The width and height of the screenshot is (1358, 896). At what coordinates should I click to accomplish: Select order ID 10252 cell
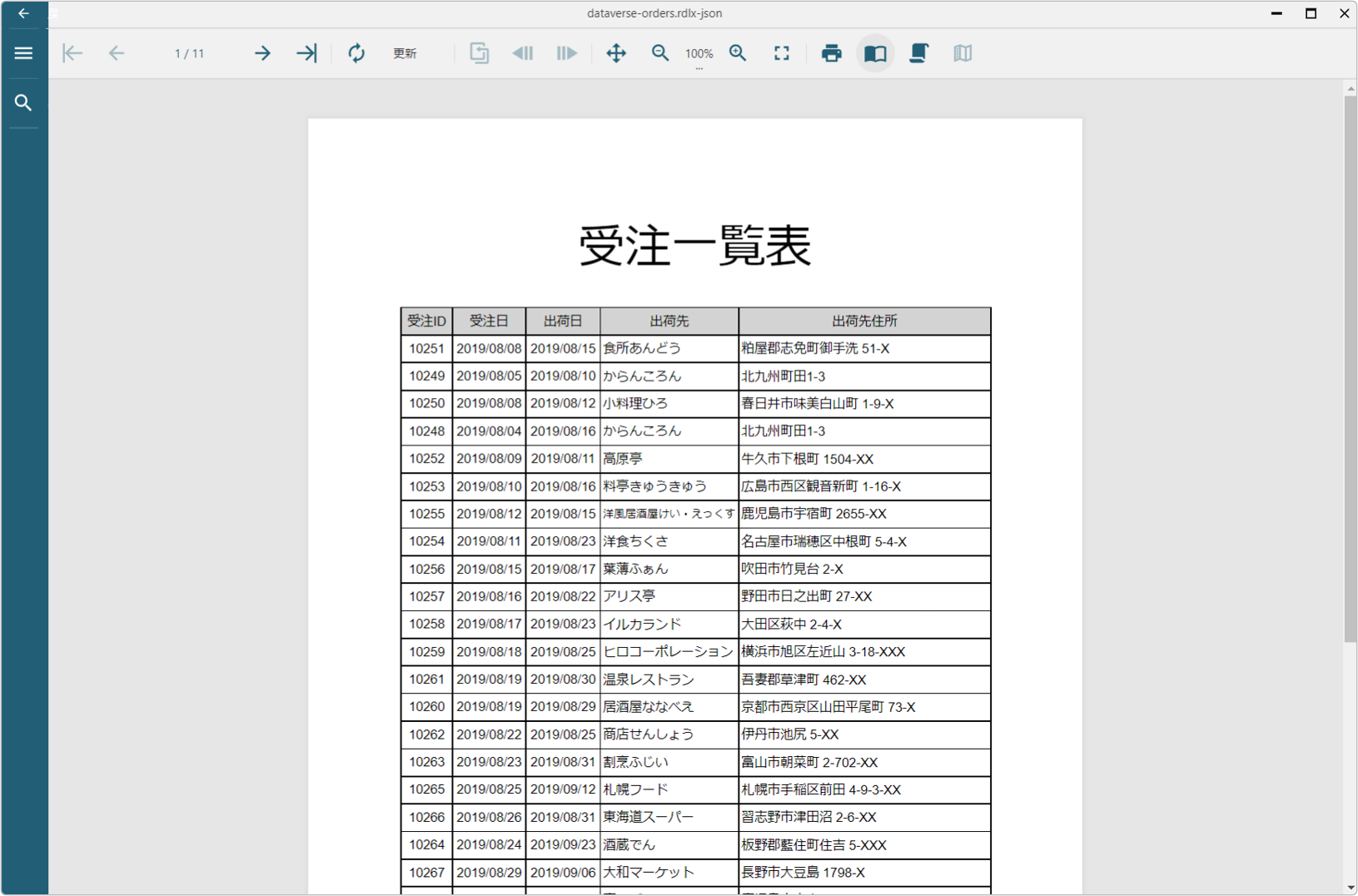click(427, 459)
